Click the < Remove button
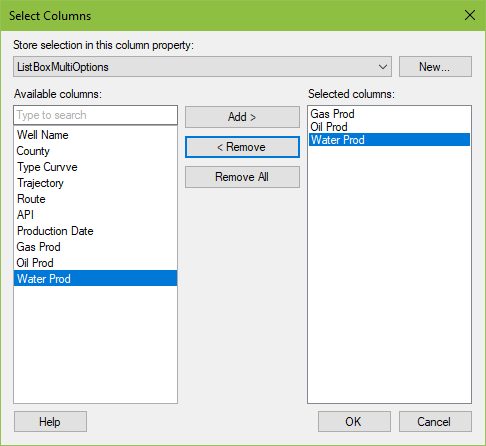486x446 pixels. [242, 147]
